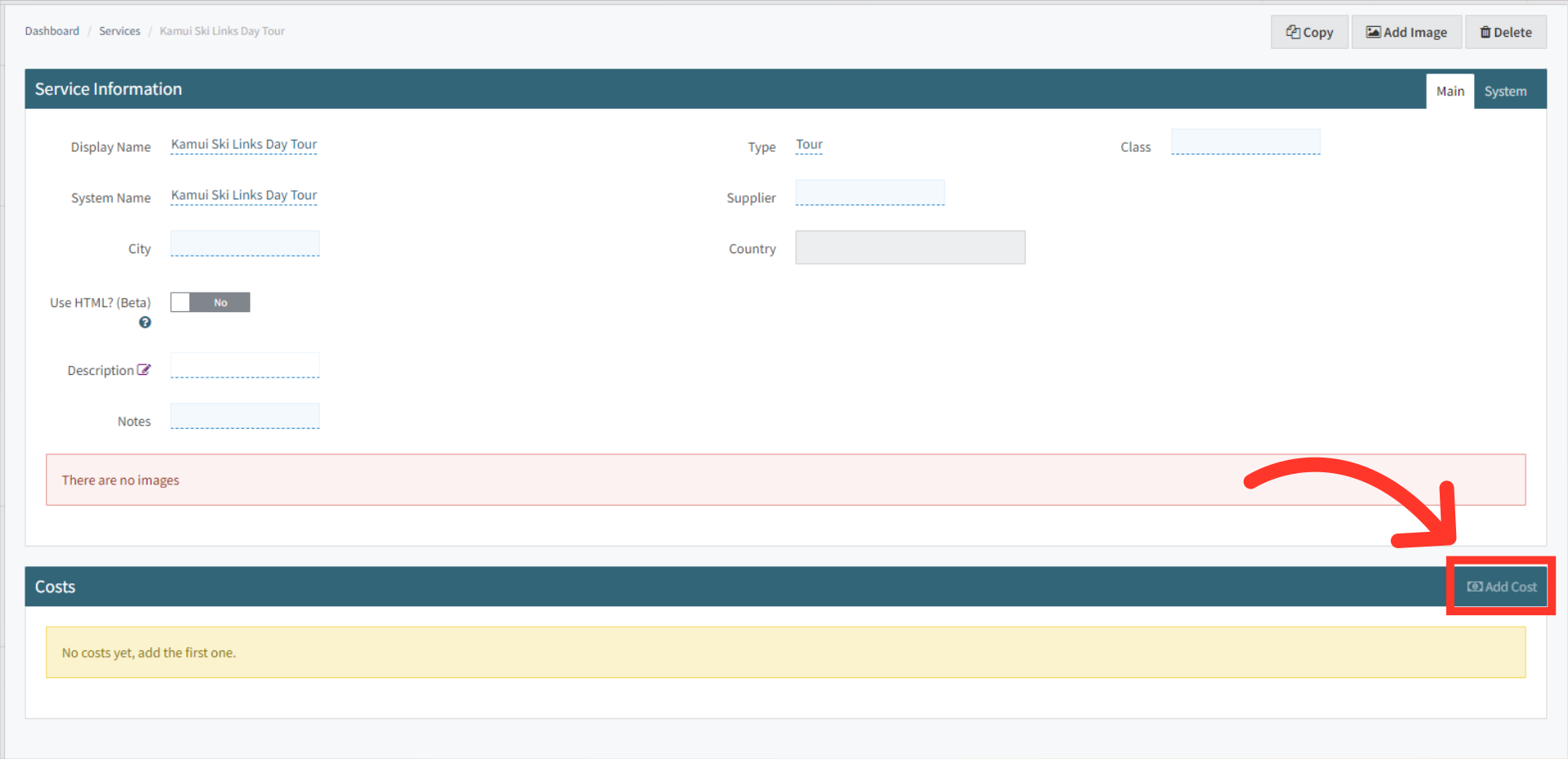Edit the Display Name value
The height and width of the screenshot is (759, 1568).
pyautogui.click(x=243, y=145)
